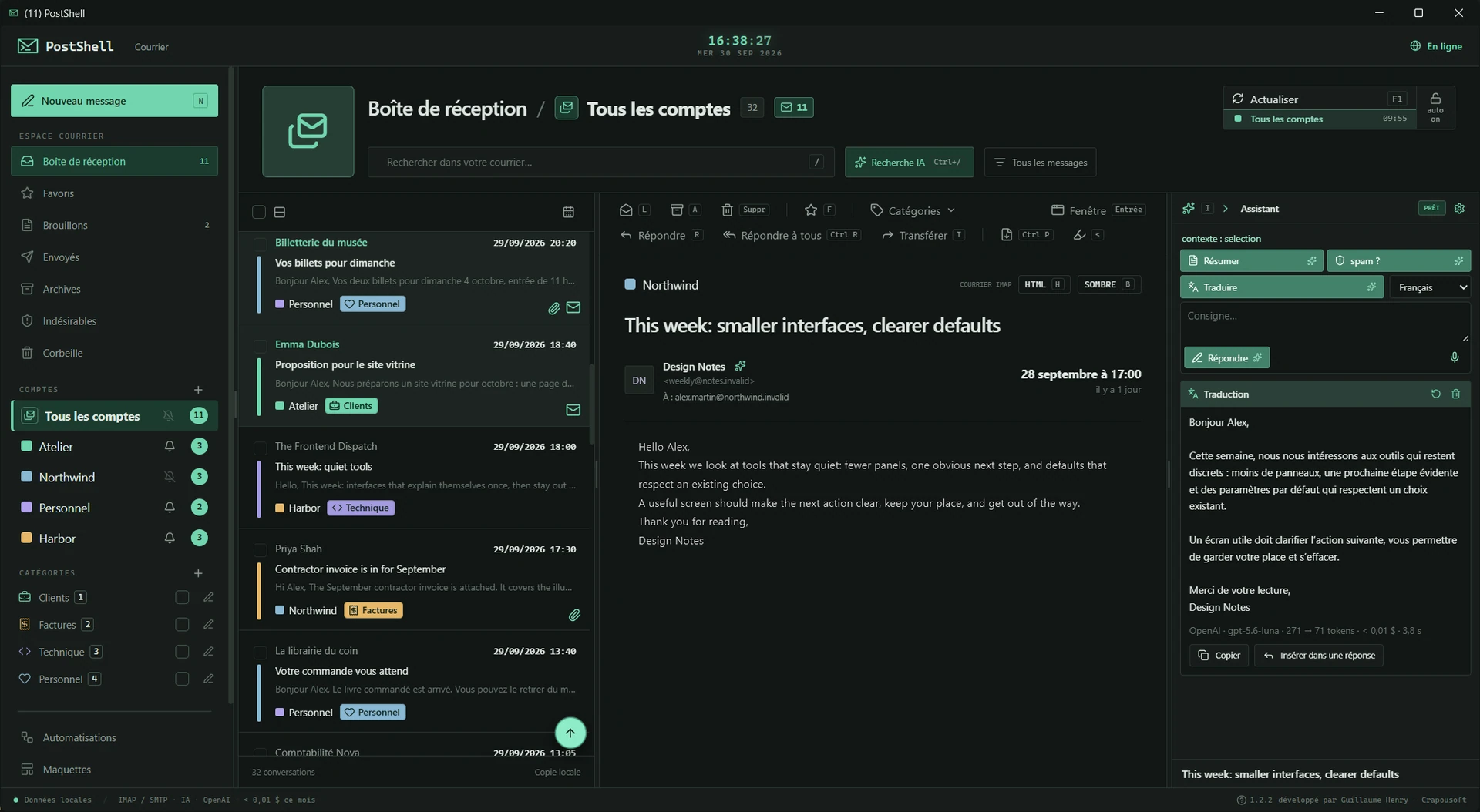Click the print icon next to Ctrl P

pos(1006,235)
